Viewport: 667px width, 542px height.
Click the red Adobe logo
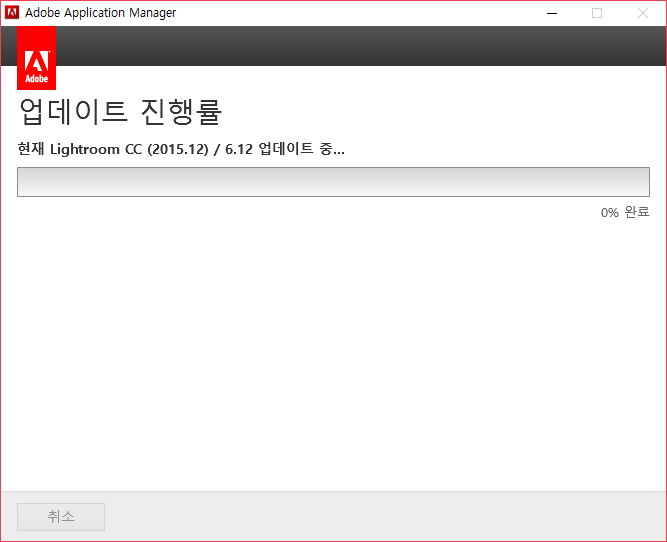pos(37,58)
